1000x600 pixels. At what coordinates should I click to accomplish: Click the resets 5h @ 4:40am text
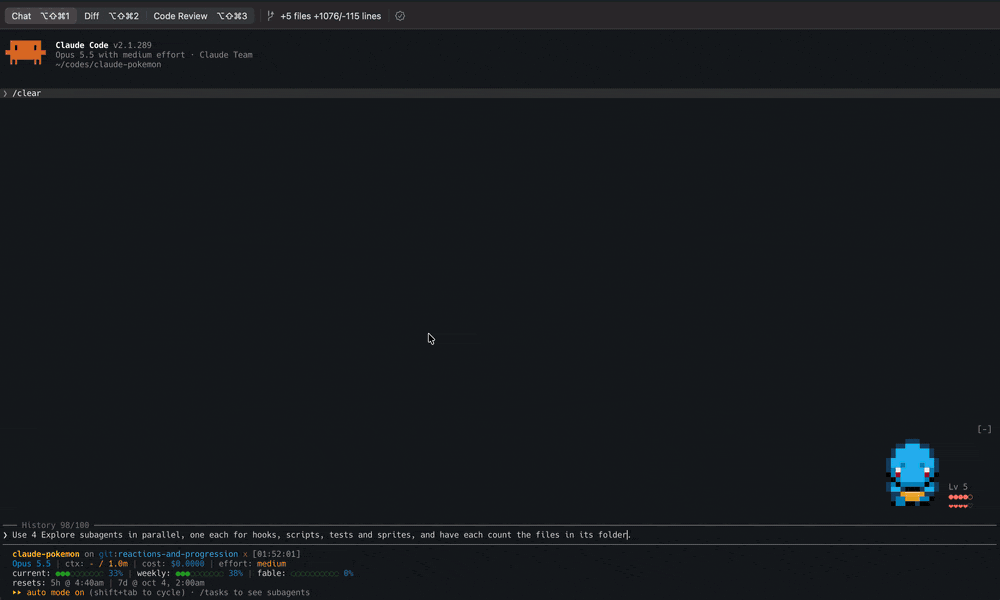coord(58,583)
